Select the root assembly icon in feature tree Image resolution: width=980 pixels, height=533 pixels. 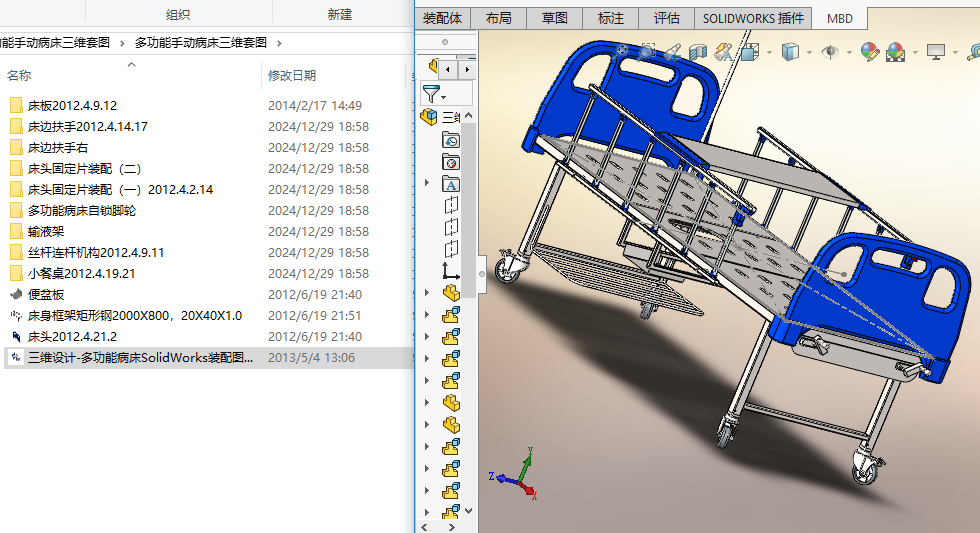click(x=429, y=117)
